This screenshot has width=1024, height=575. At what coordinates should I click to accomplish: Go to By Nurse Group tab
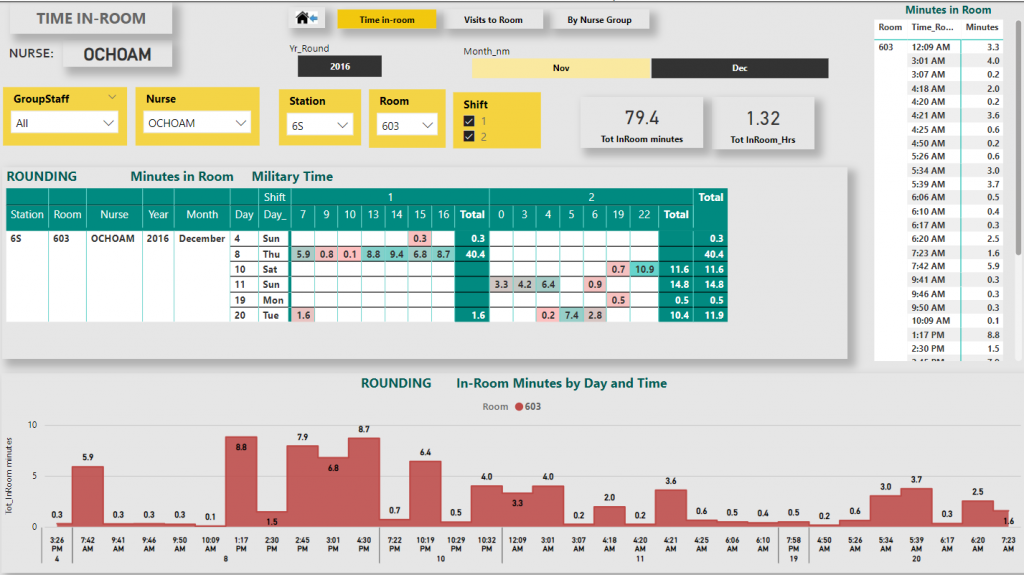(x=599, y=19)
